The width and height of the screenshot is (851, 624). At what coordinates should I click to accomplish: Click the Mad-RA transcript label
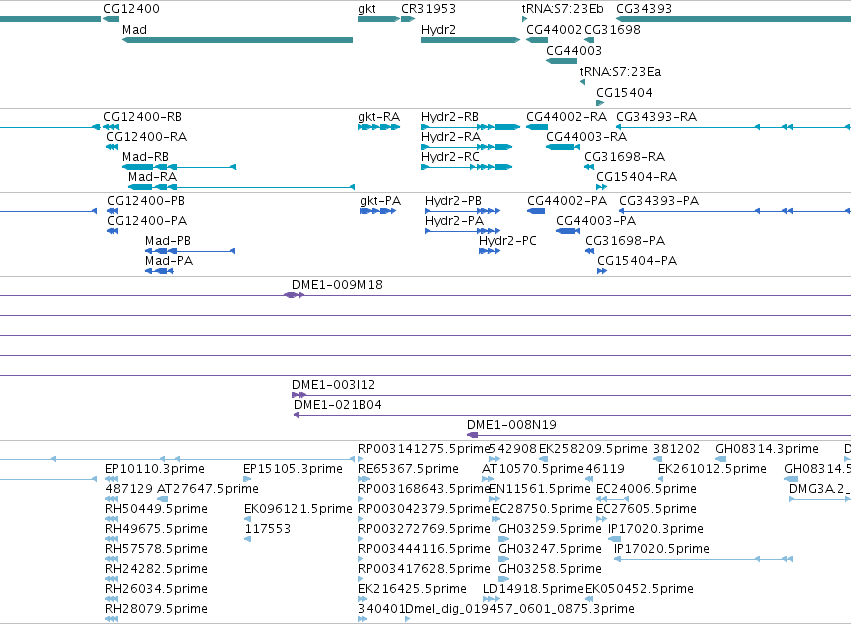pos(153,177)
